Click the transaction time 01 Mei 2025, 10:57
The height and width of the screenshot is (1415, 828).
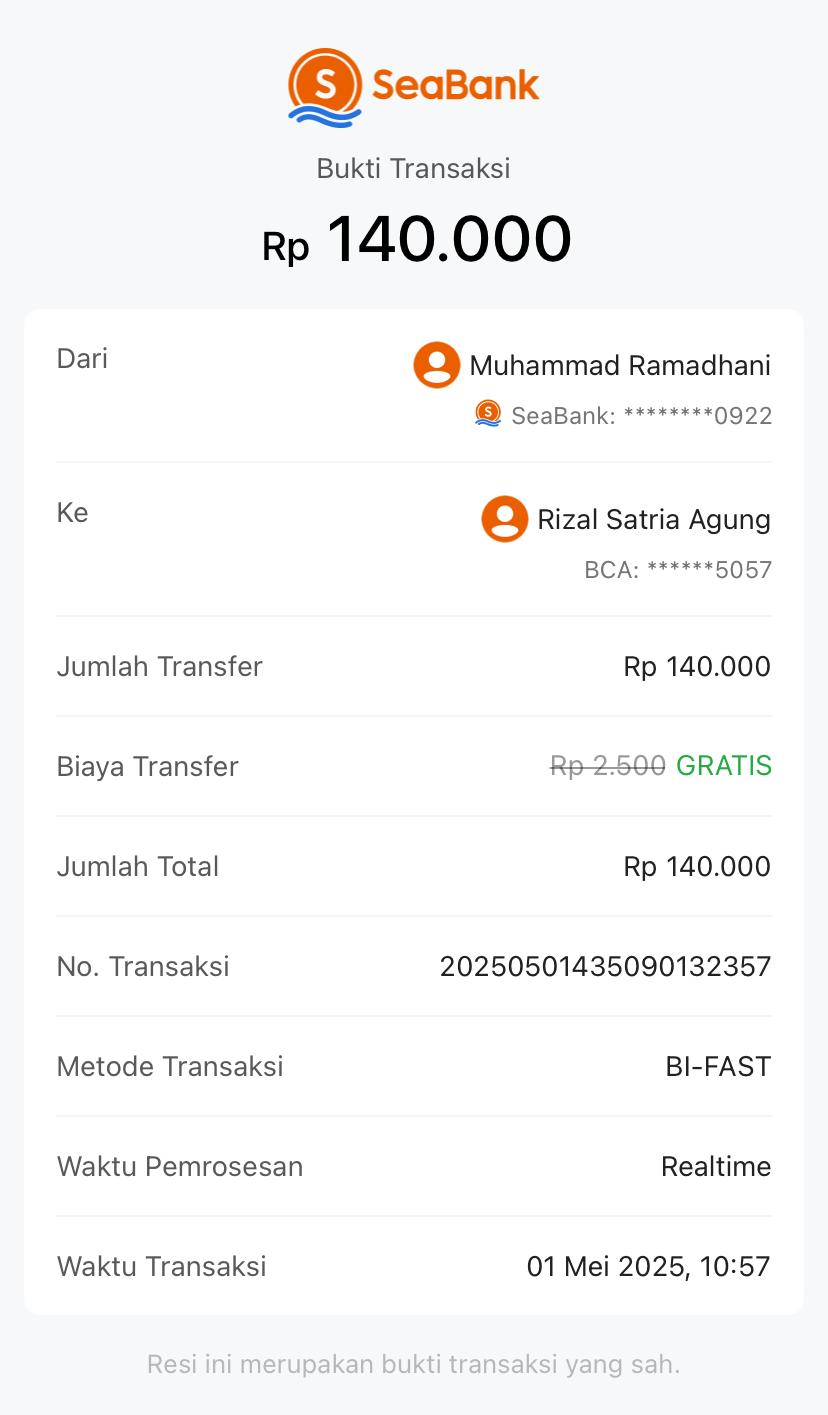click(x=648, y=1266)
